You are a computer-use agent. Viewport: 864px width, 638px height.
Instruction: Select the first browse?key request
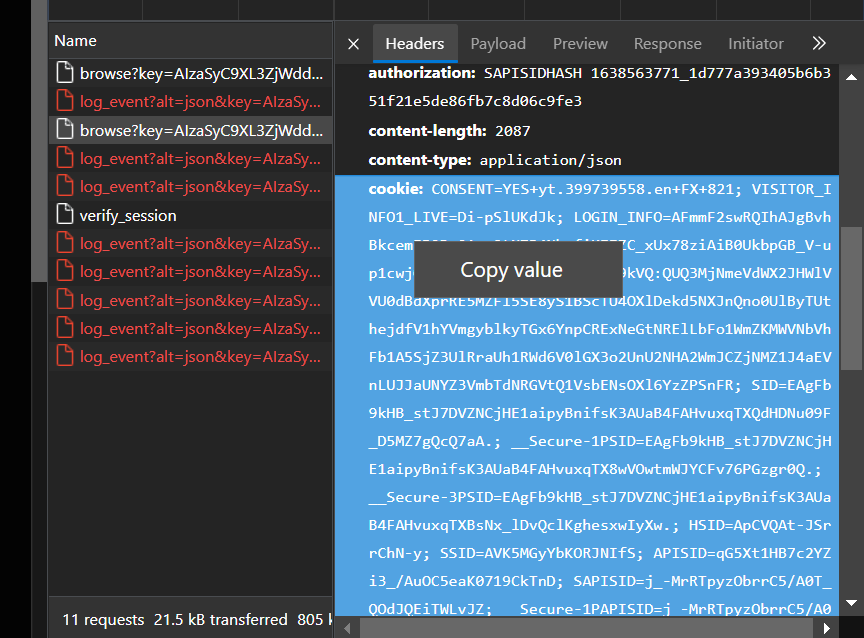click(x=200, y=73)
